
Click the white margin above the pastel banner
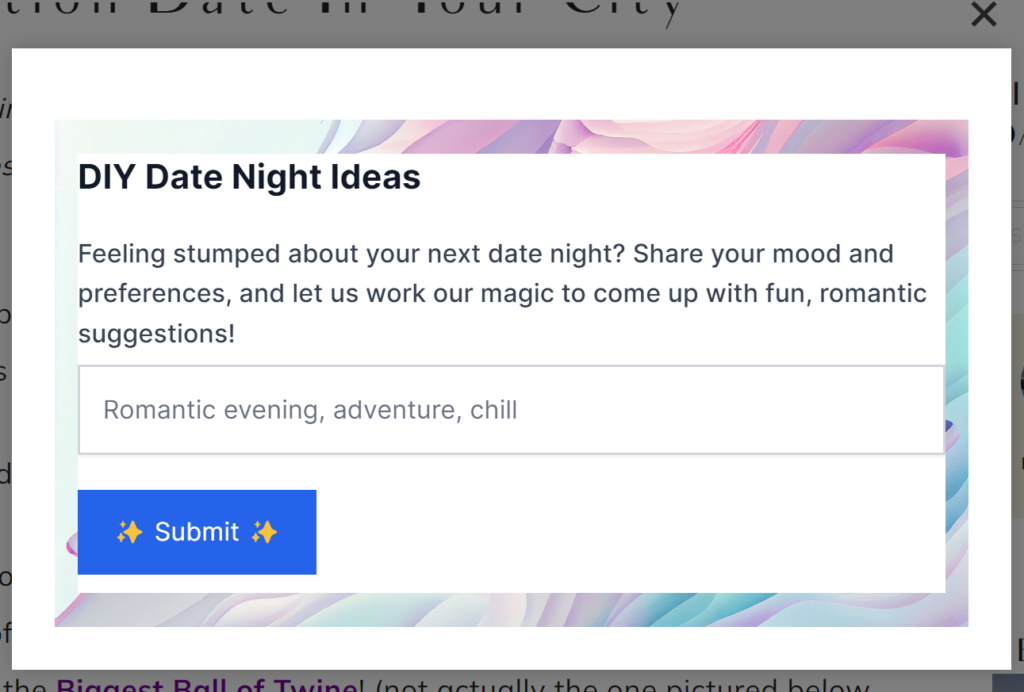tap(511, 84)
